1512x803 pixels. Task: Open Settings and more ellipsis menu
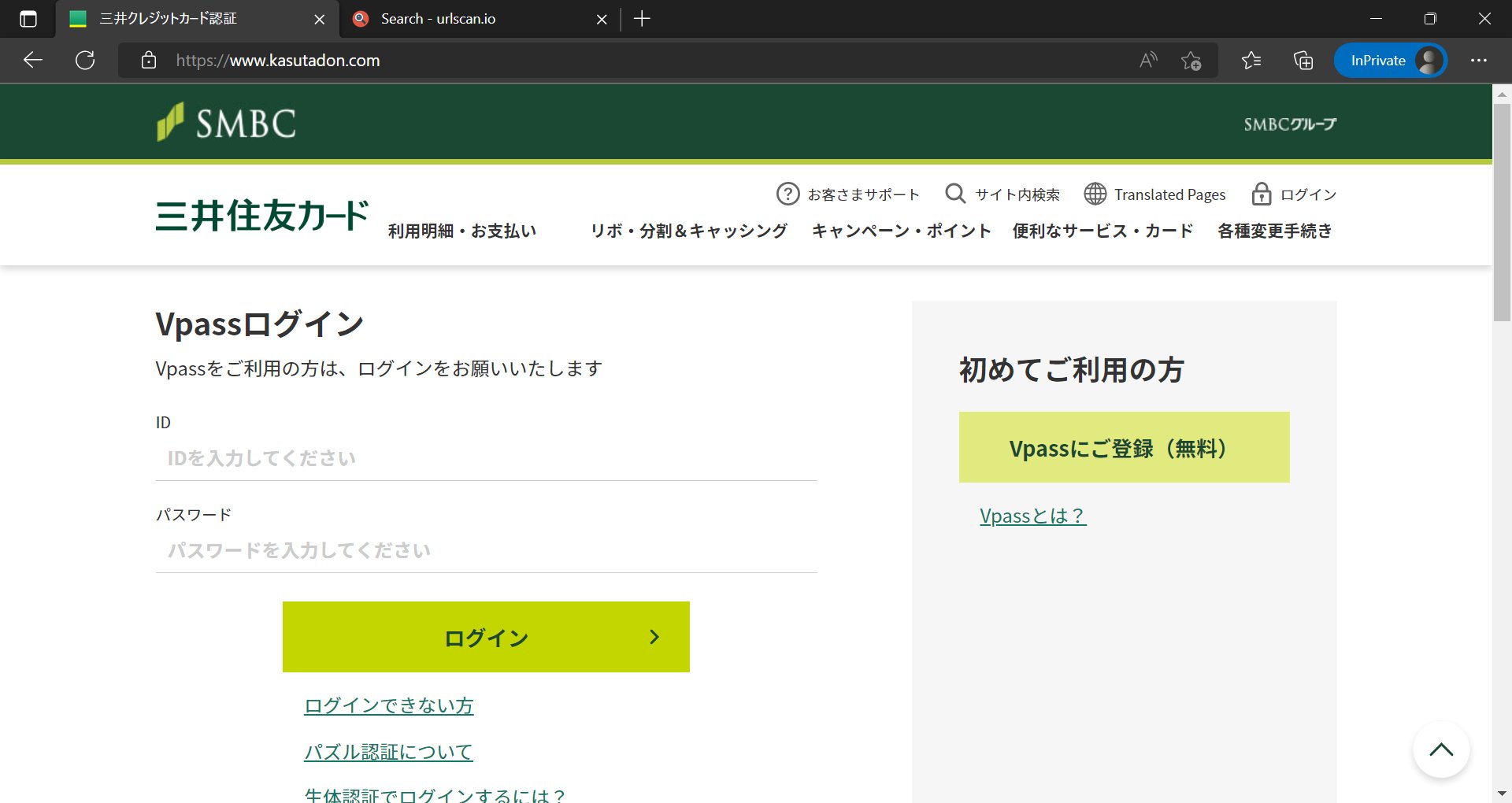1479,60
